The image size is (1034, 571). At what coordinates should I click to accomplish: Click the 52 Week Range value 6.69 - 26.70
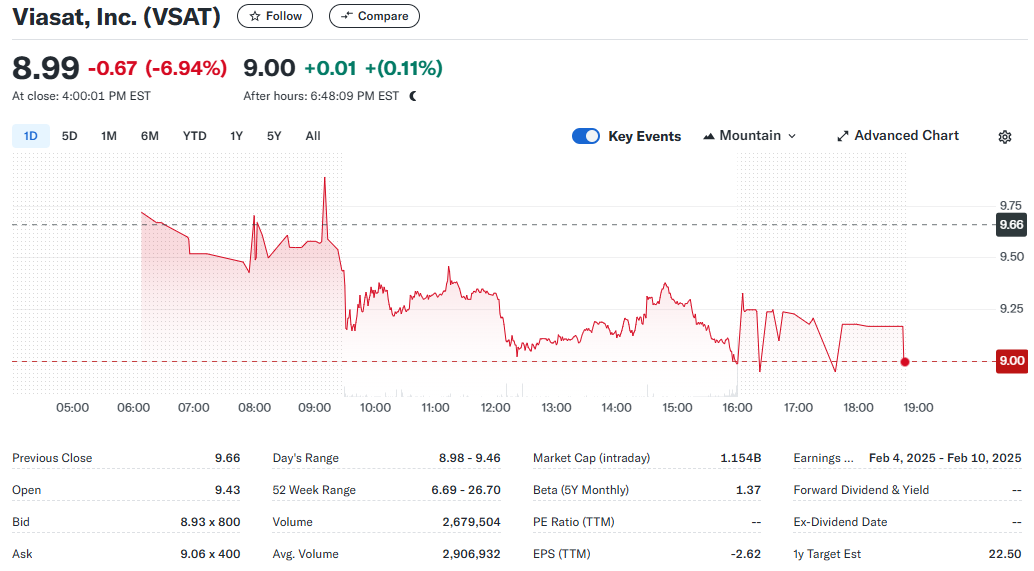click(x=466, y=490)
